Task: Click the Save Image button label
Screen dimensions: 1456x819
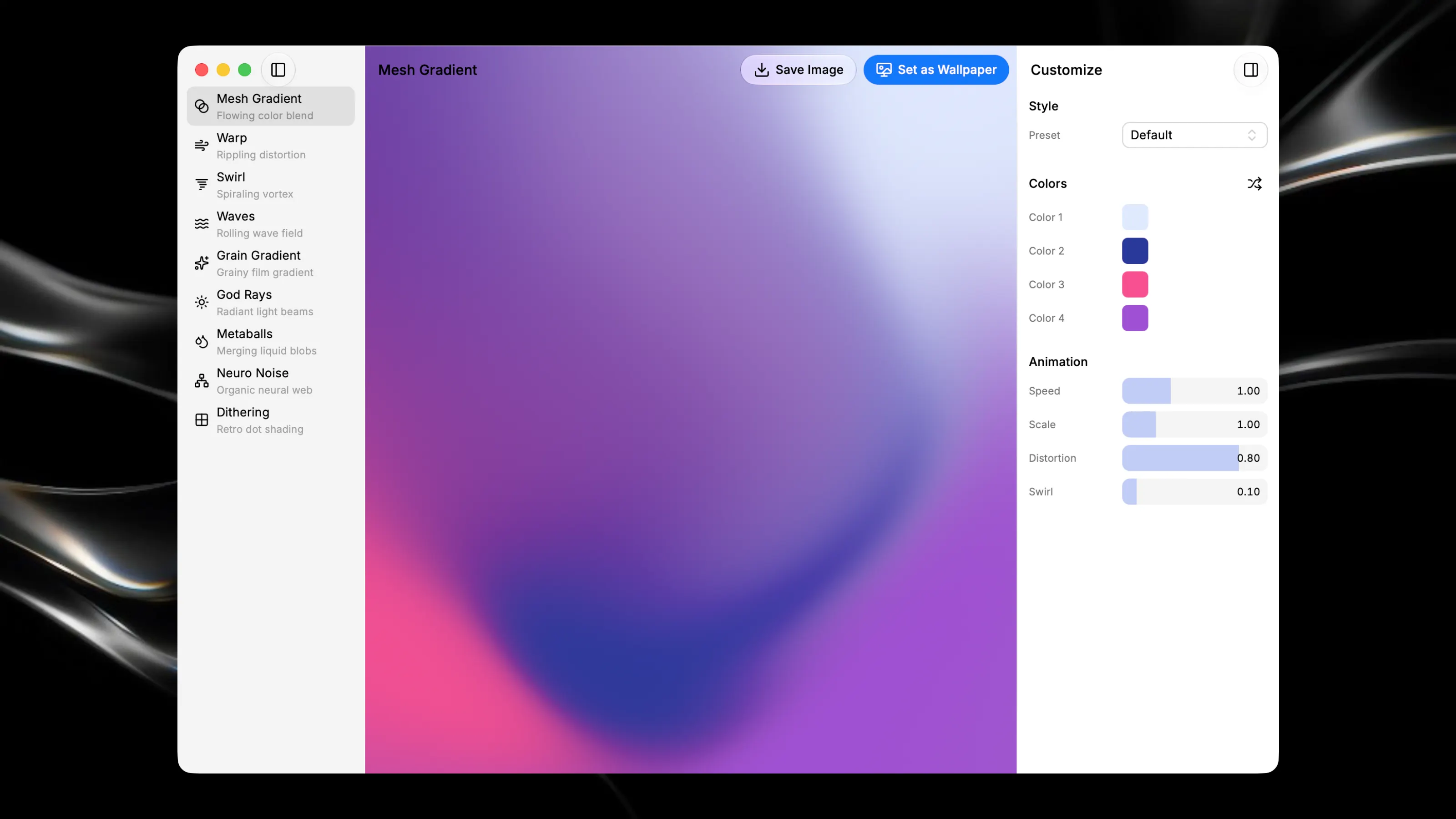Action: click(x=809, y=70)
